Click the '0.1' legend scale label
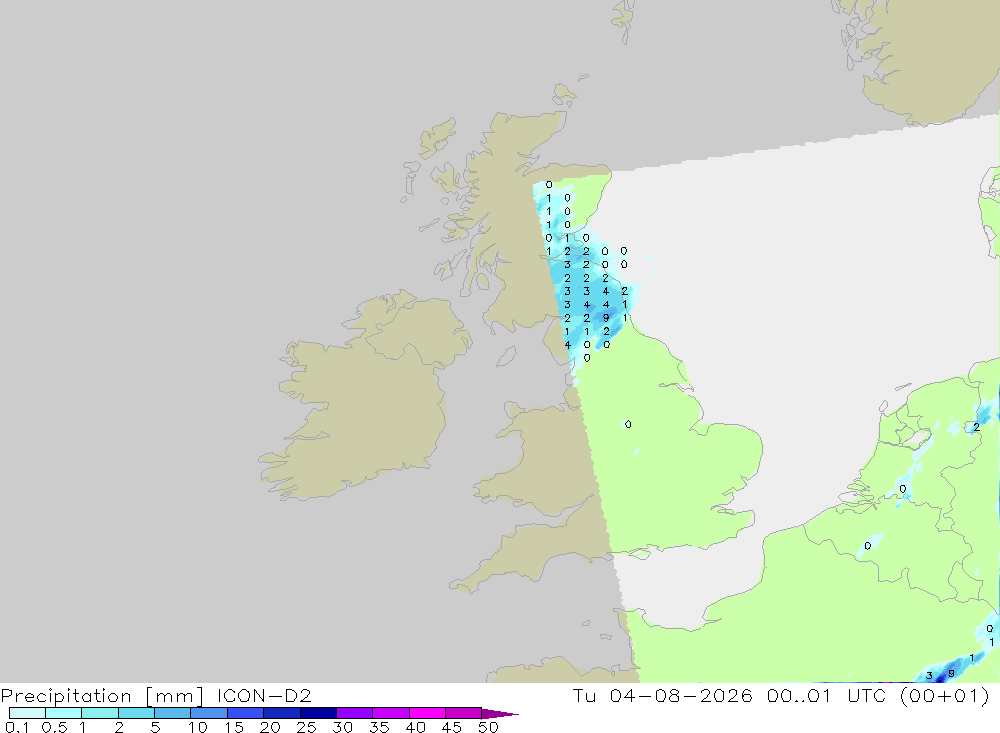Screen dimensions: 1000x733 [17, 727]
